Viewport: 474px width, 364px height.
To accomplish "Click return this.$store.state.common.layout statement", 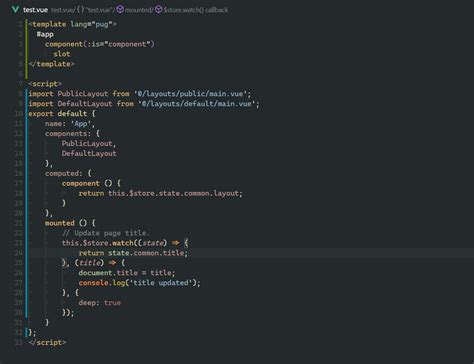I will [x=161, y=193].
